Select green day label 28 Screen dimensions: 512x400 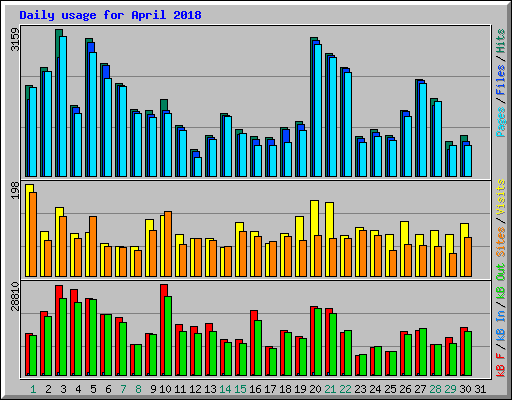pyautogui.click(x=435, y=389)
